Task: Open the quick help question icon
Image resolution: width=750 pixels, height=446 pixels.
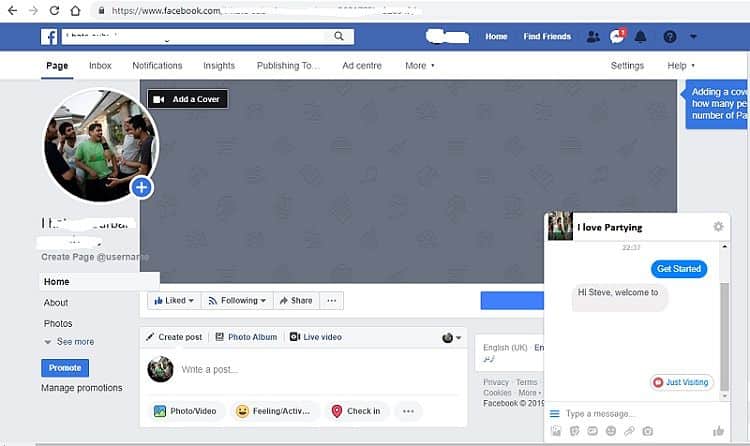Action: tap(670, 36)
